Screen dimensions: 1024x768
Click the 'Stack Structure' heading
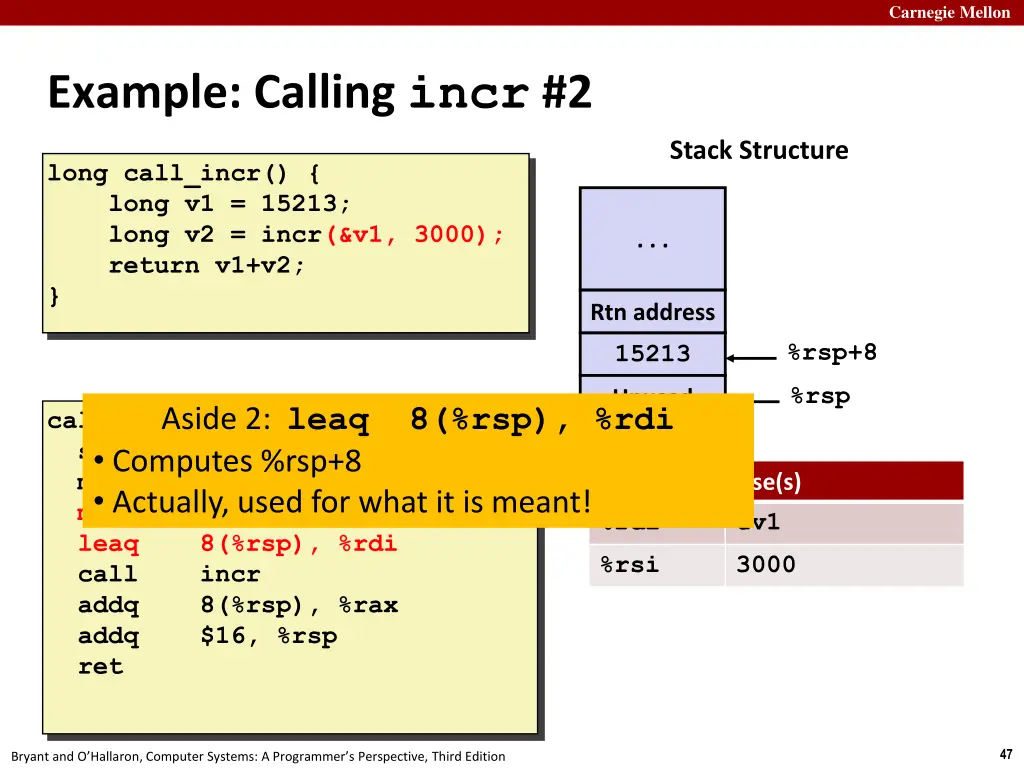pos(759,150)
